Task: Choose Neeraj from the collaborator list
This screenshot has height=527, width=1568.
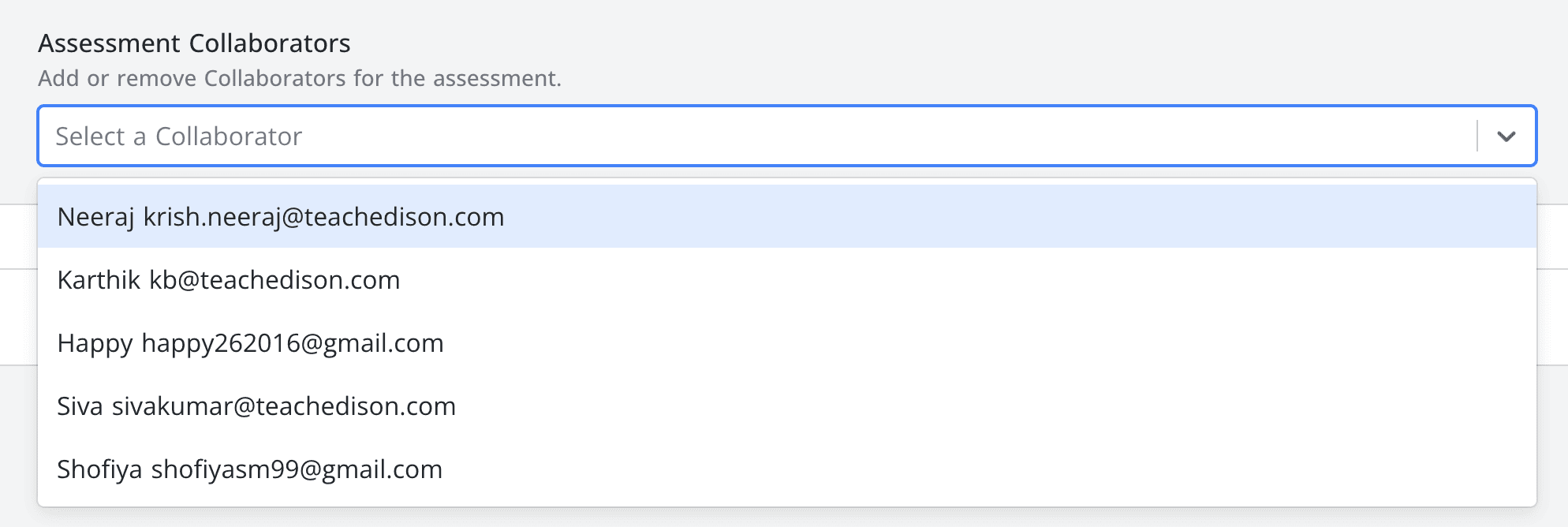Action: tap(96, 217)
